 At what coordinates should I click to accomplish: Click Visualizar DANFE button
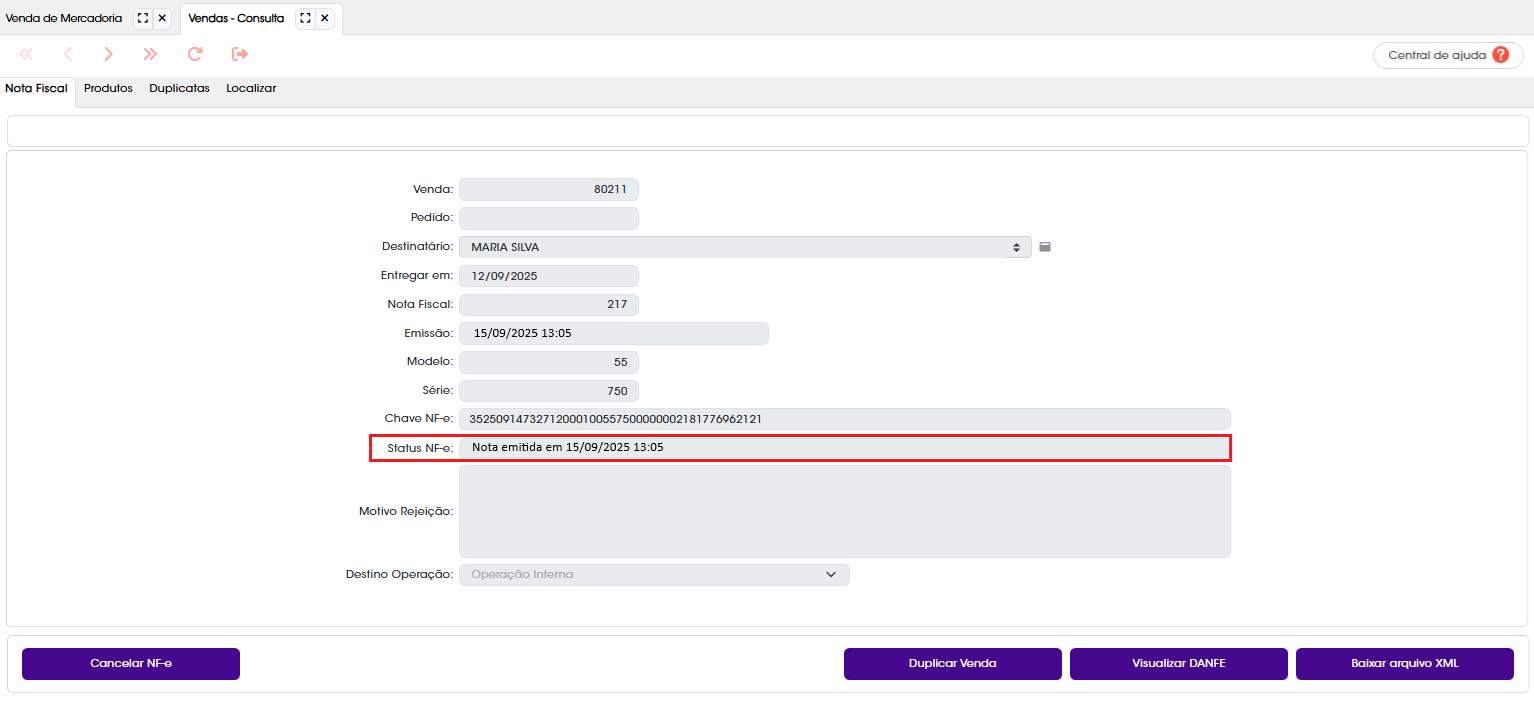point(1179,664)
